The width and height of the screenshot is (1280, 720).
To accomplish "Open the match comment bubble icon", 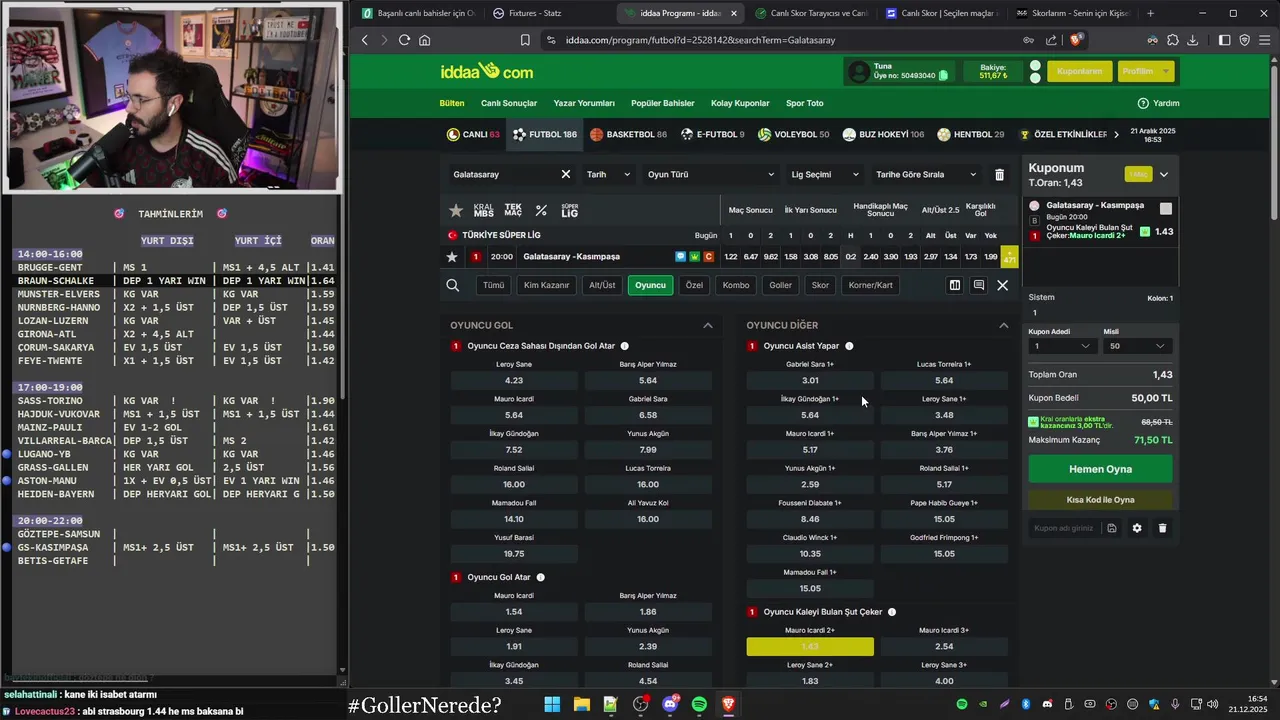I will point(978,285).
